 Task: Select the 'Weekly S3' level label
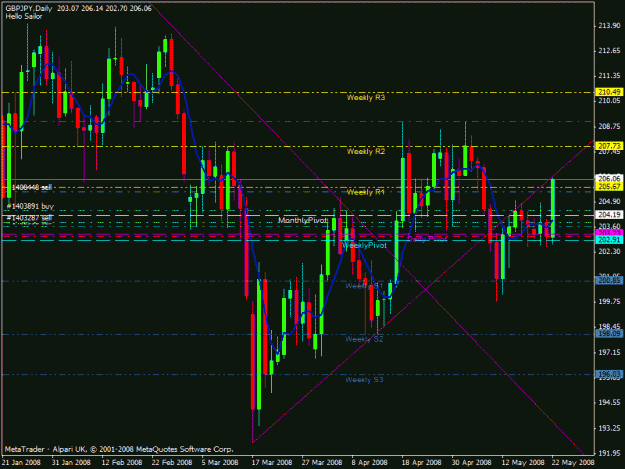[364, 380]
